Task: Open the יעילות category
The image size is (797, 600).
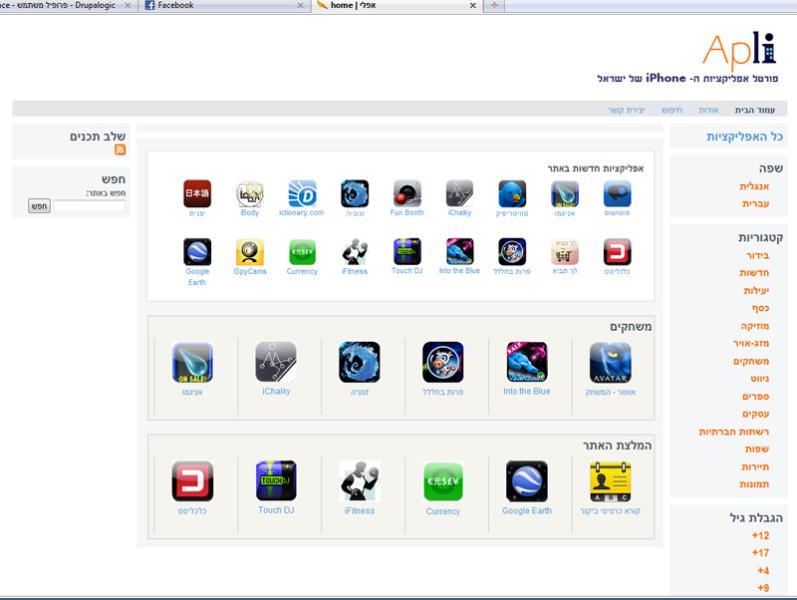Action: 756,290
